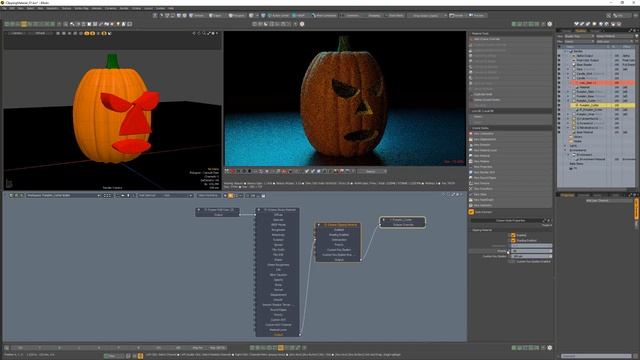Select the Pumpkin_Cutter node in graph
Image resolution: width=640 pixels, height=360 pixels.
[x=402, y=222]
